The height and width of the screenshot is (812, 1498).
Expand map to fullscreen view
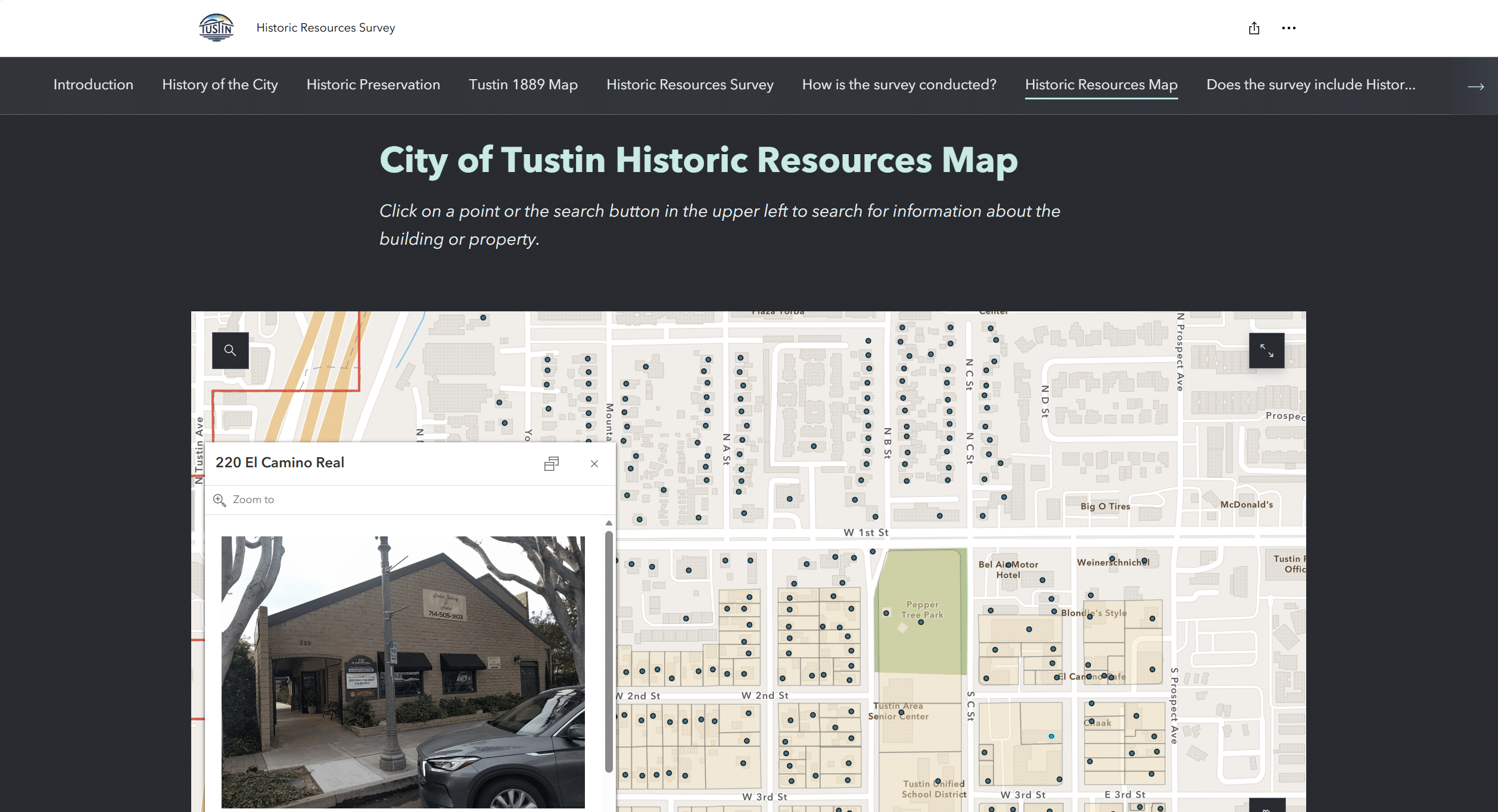[1266, 351]
